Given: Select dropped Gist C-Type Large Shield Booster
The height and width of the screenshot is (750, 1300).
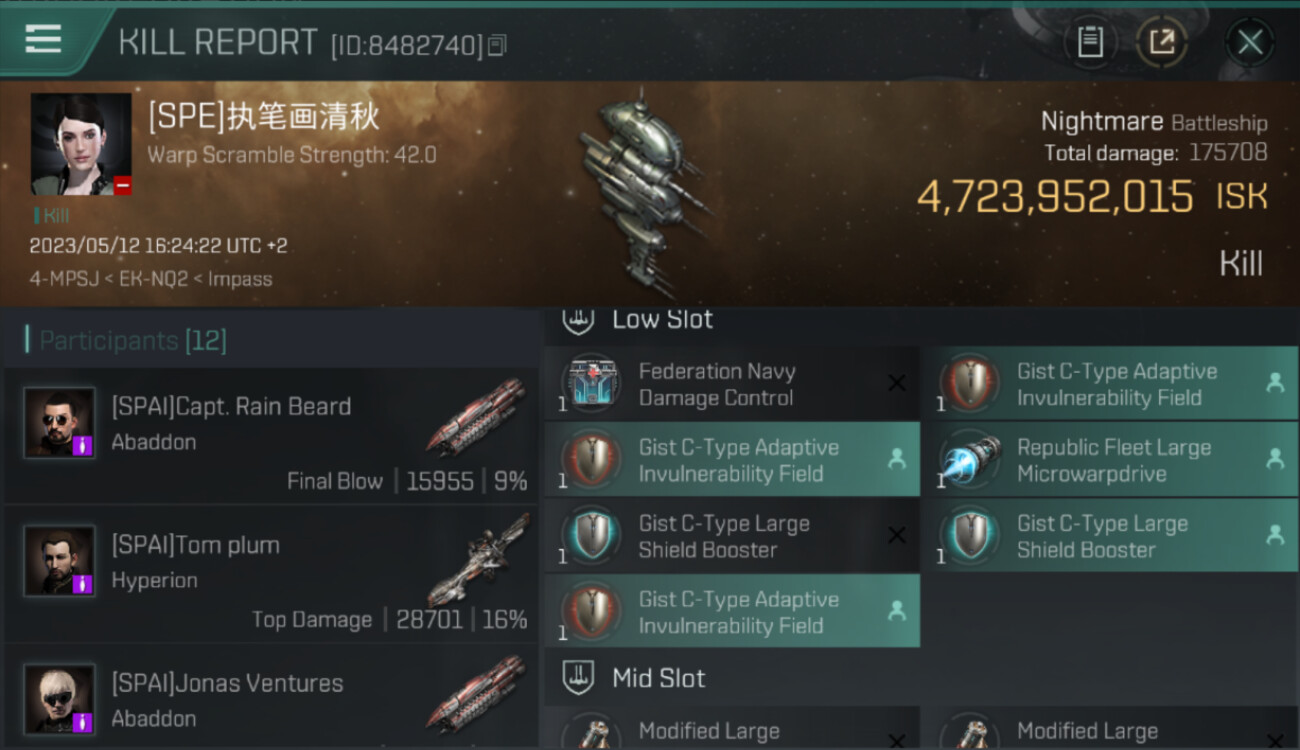Looking at the screenshot, I should coord(1111,536).
